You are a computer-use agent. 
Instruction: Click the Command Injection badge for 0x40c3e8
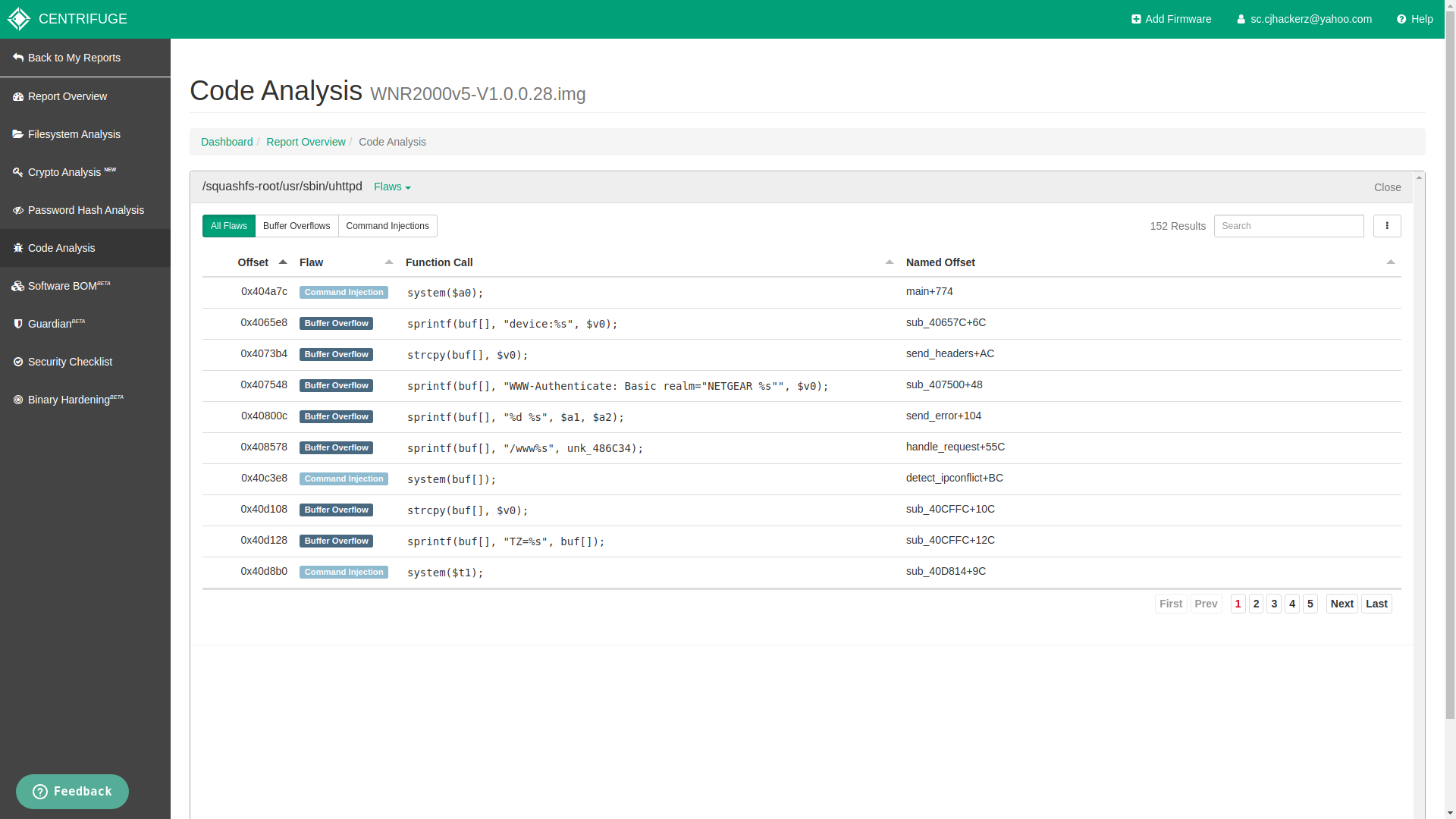[x=344, y=479]
